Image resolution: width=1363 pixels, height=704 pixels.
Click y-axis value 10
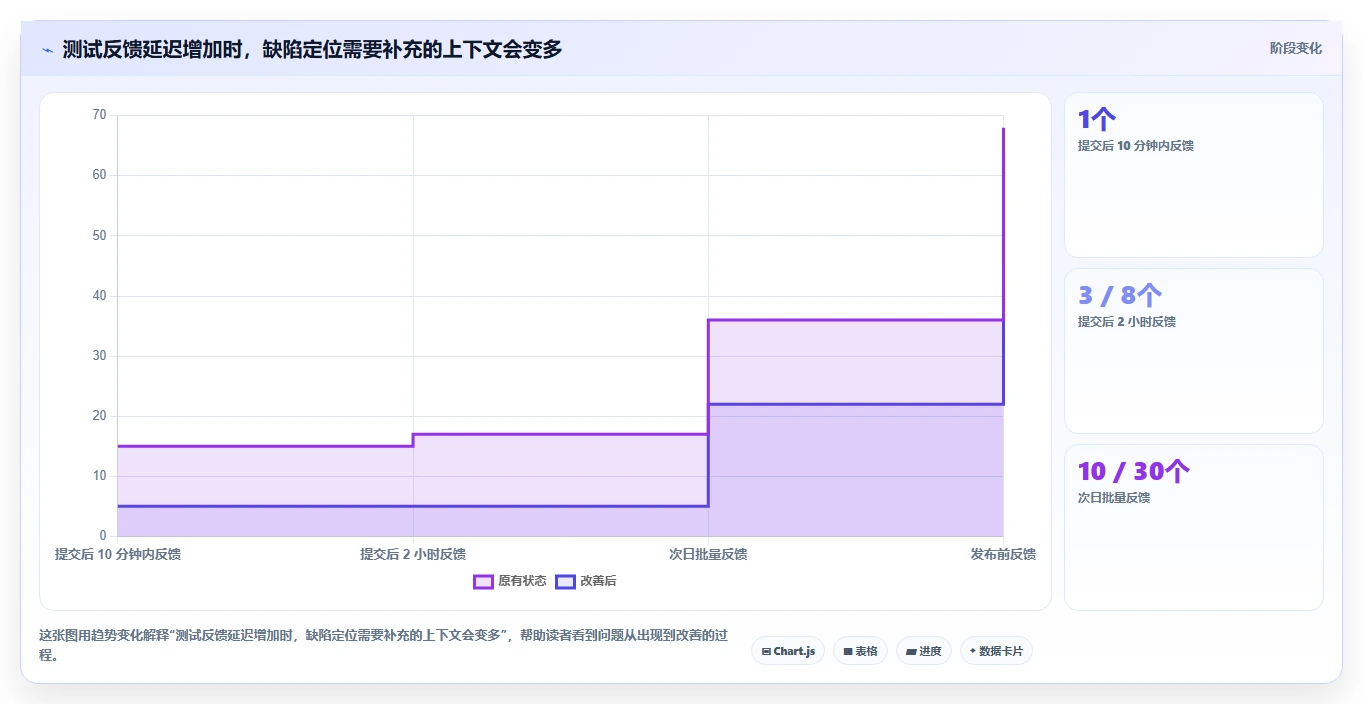tap(99, 476)
